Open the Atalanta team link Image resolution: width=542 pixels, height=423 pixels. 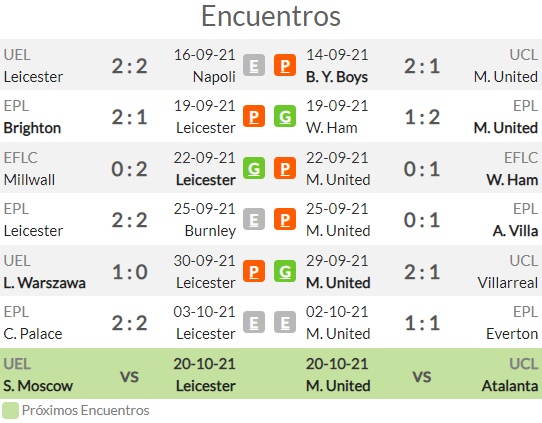click(510, 386)
